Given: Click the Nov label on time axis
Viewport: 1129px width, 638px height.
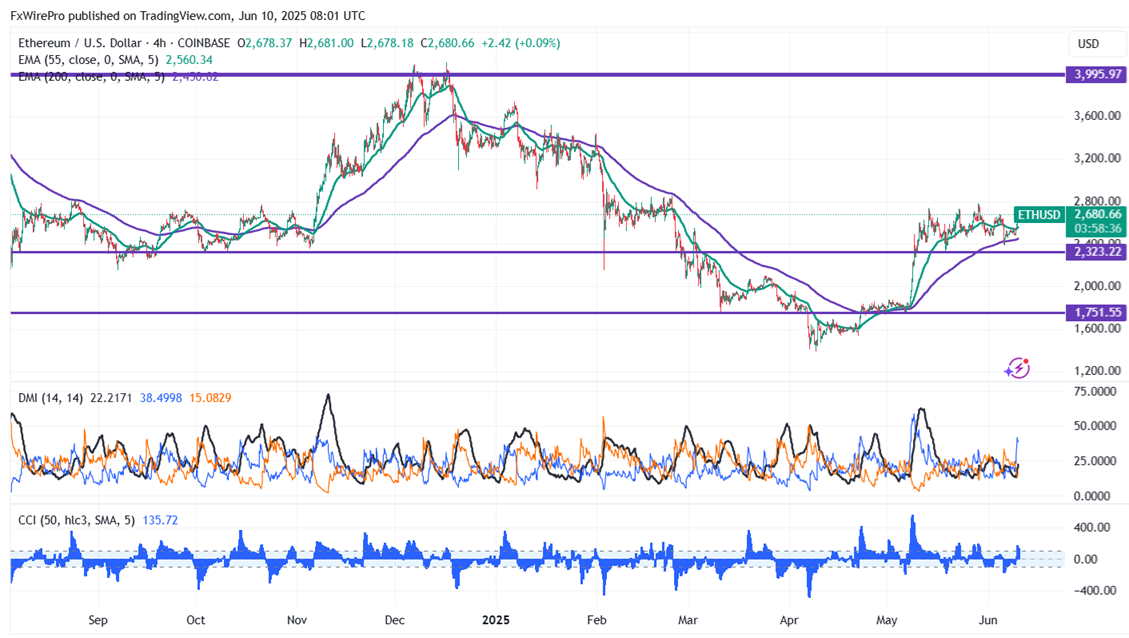Looking at the screenshot, I should pyautogui.click(x=297, y=620).
